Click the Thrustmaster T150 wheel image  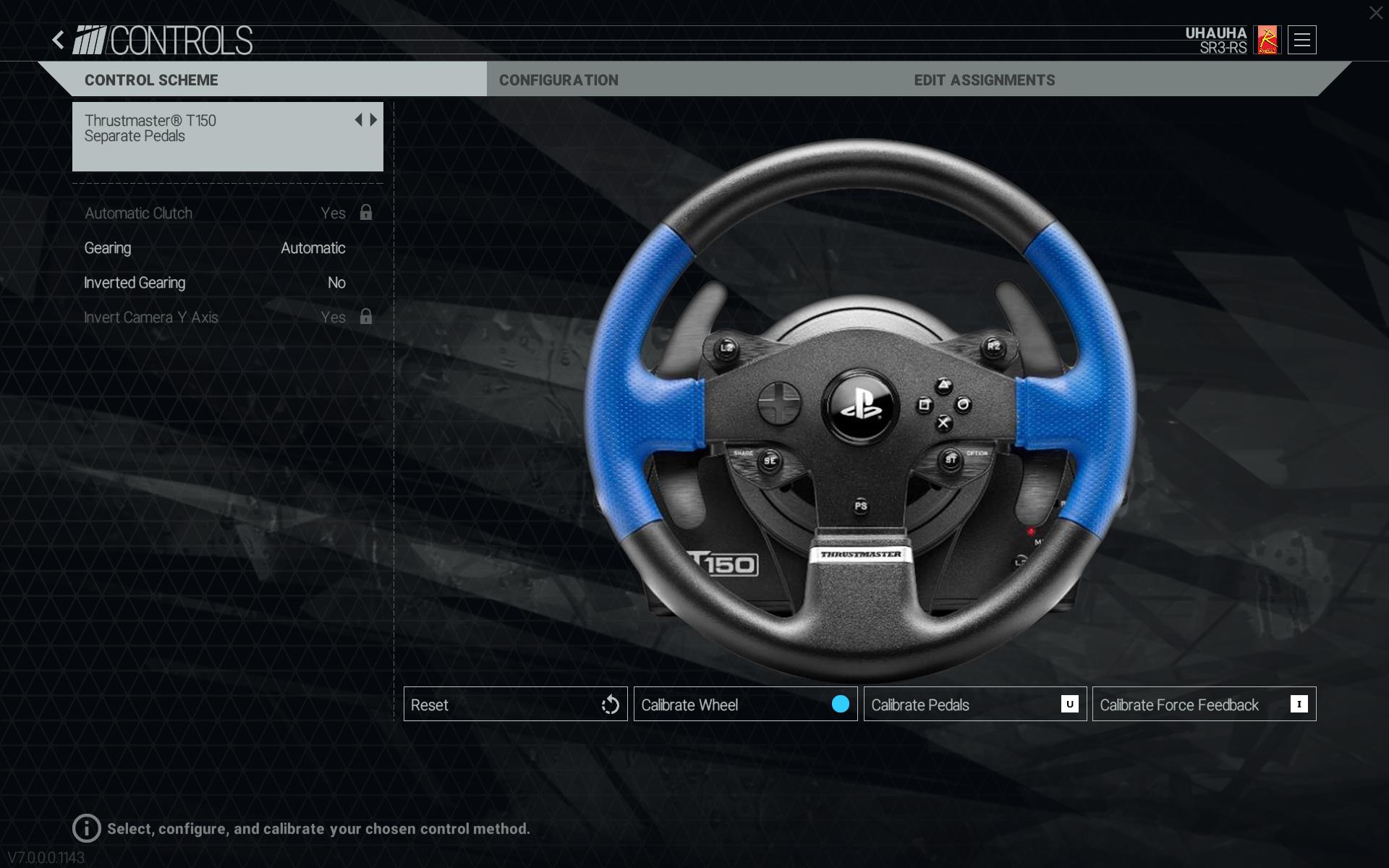(859, 409)
